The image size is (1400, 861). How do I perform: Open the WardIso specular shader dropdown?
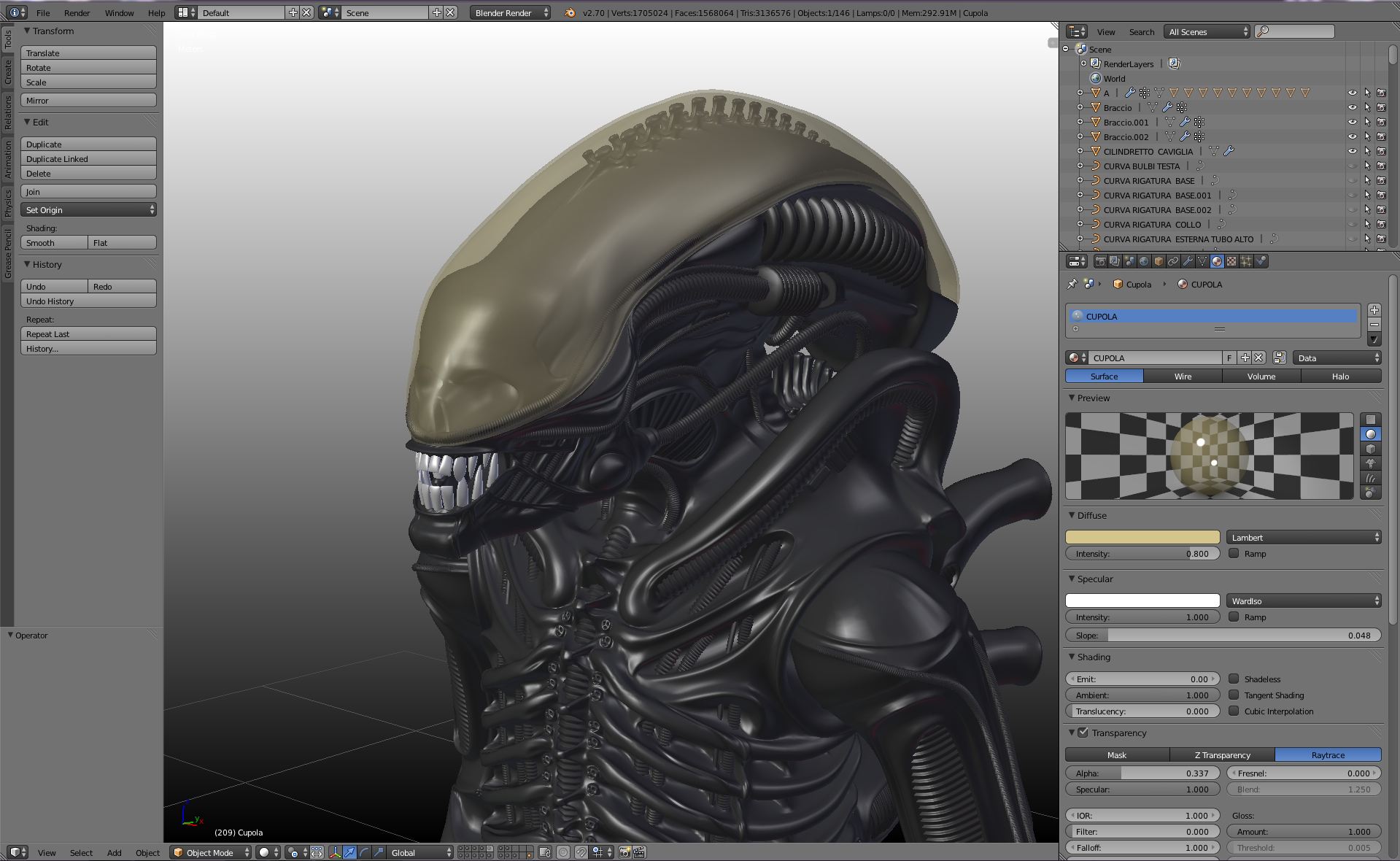1304,601
